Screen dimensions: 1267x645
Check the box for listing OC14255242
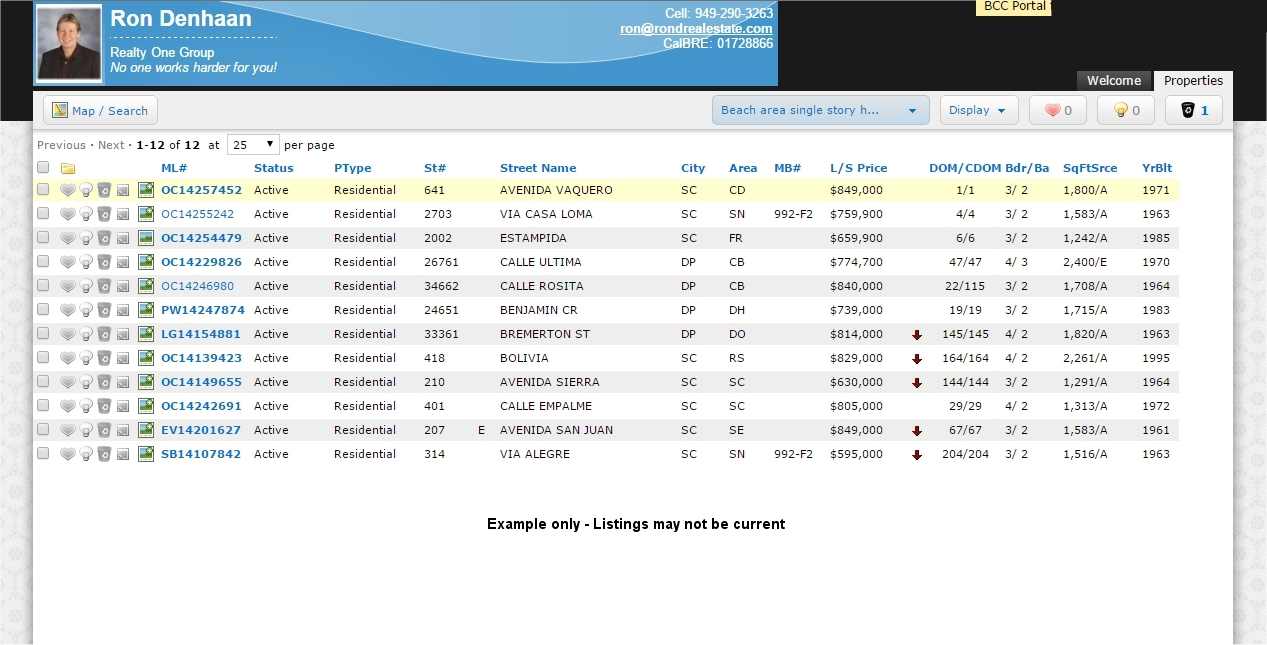coord(43,213)
